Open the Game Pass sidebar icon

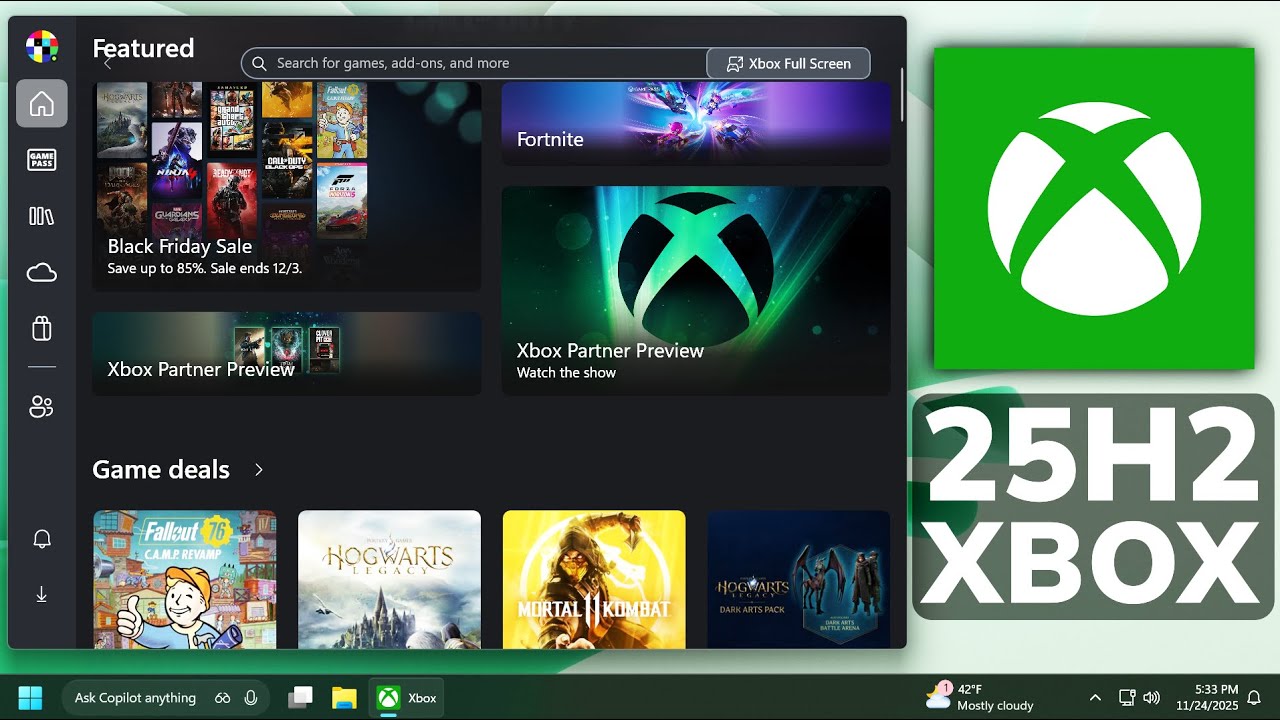[42, 160]
